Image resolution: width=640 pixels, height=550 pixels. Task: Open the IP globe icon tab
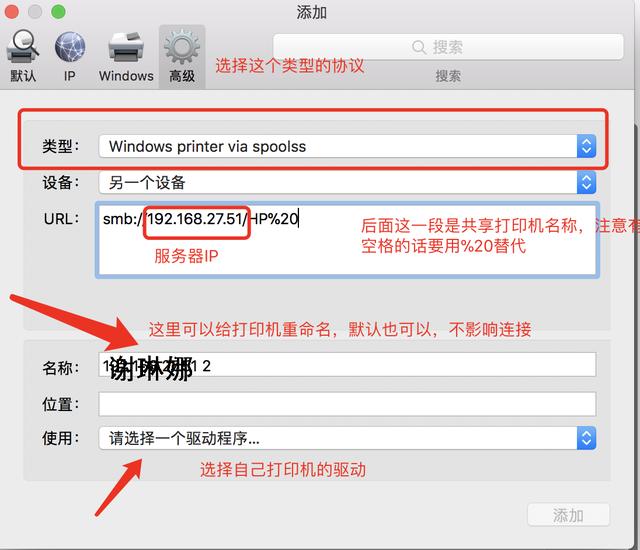(x=70, y=47)
